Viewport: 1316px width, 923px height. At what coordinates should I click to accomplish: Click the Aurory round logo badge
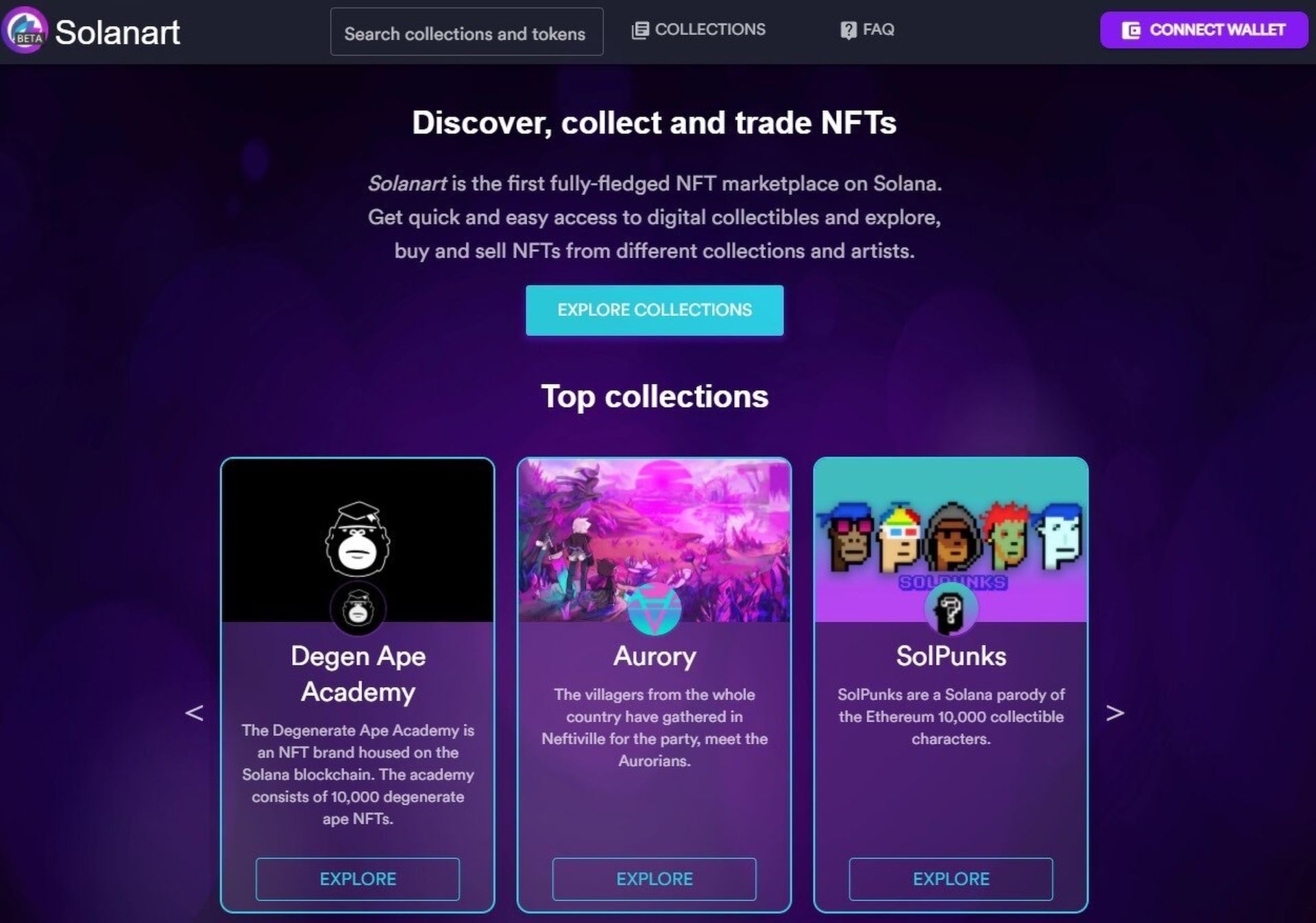click(x=655, y=608)
